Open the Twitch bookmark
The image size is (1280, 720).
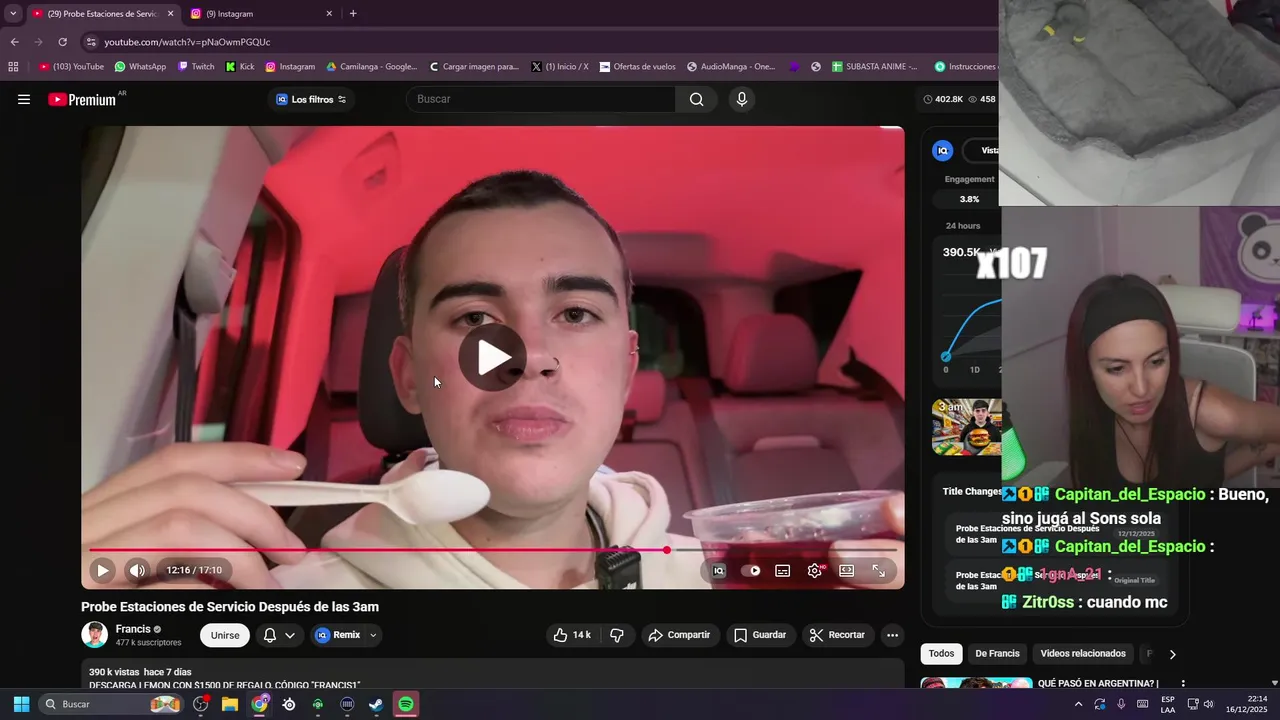196,67
